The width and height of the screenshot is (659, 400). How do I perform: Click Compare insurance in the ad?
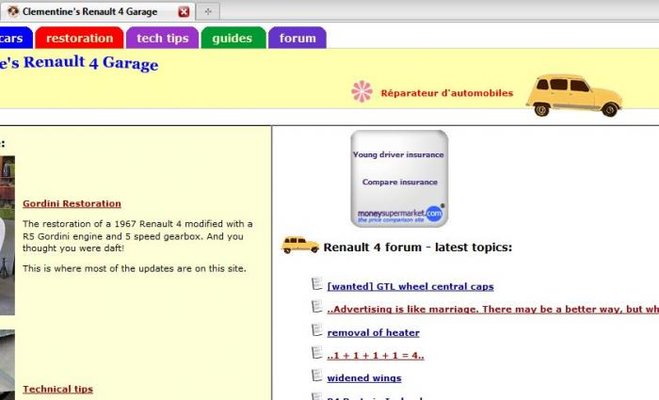(x=400, y=182)
